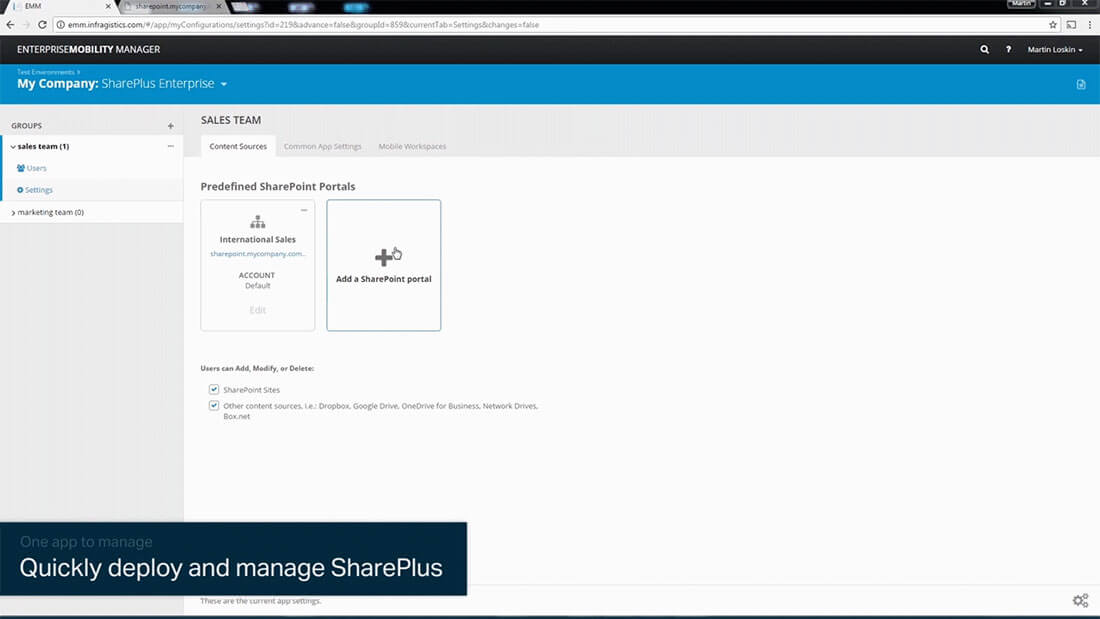Switch to Content Sources tab
This screenshot has height=619, width=1100.
238,146
